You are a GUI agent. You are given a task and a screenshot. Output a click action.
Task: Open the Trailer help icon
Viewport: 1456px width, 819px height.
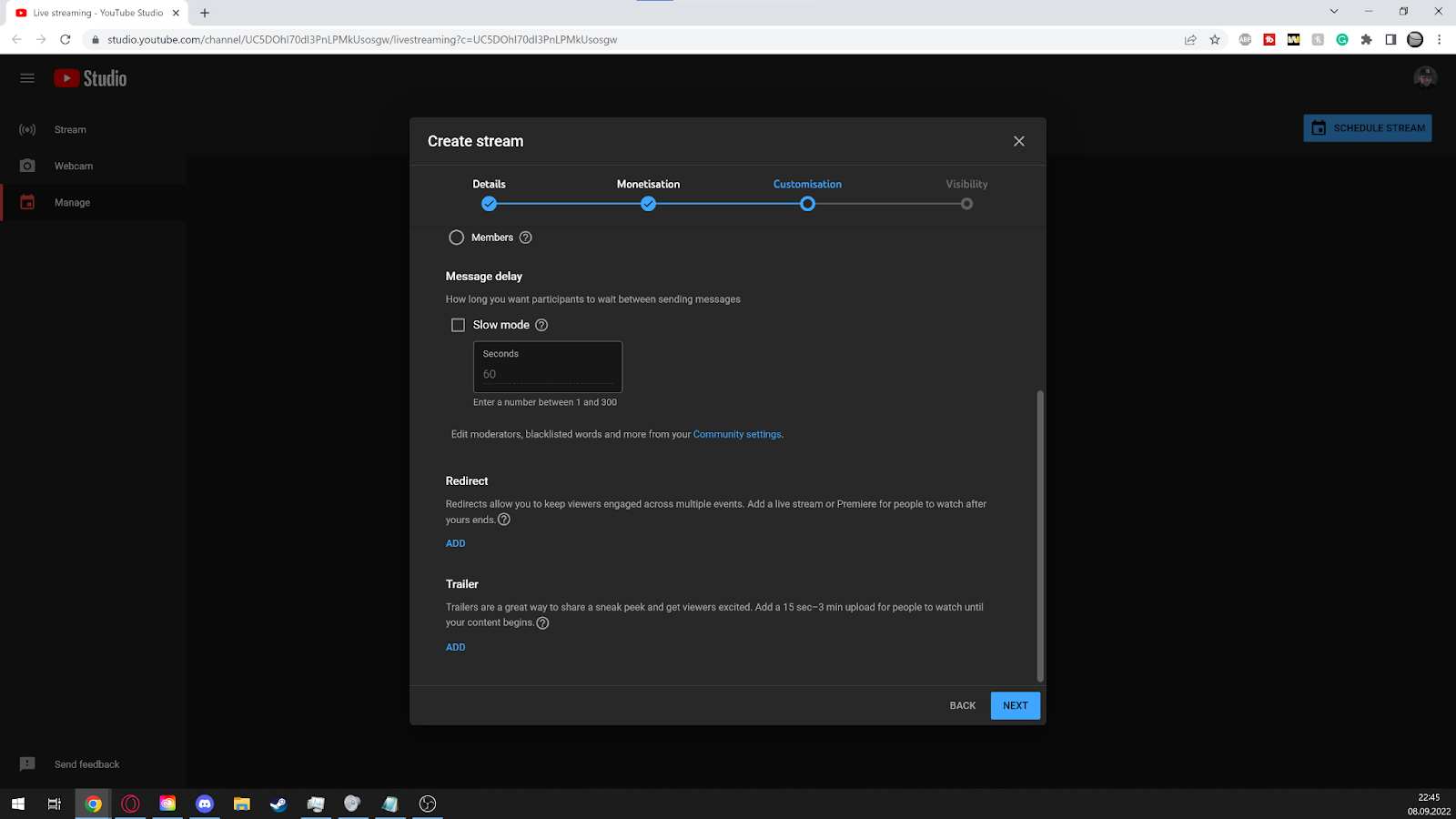pyautogui.click(x=542, y=623)
